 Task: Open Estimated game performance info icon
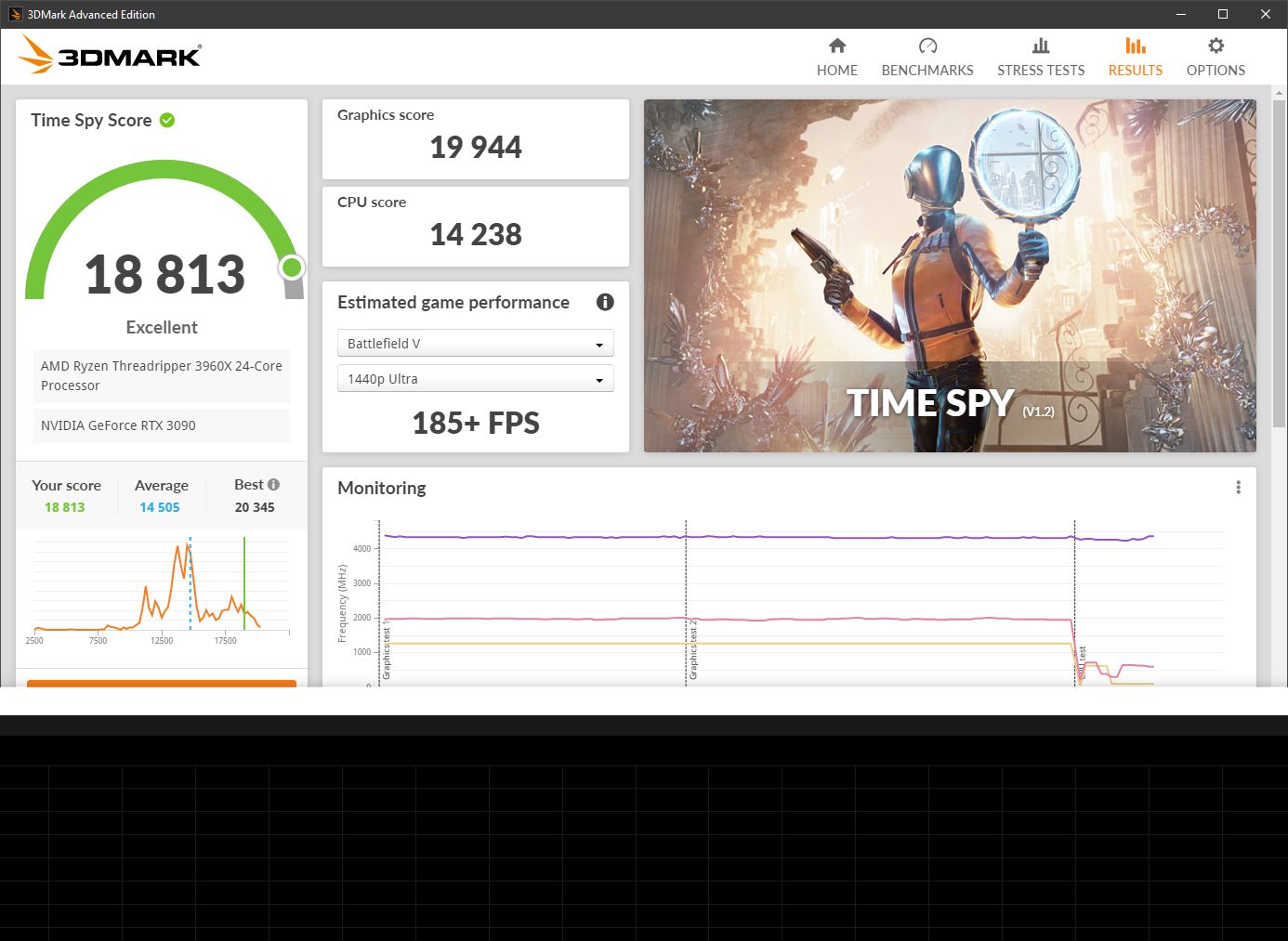click(x=605, y=302)
